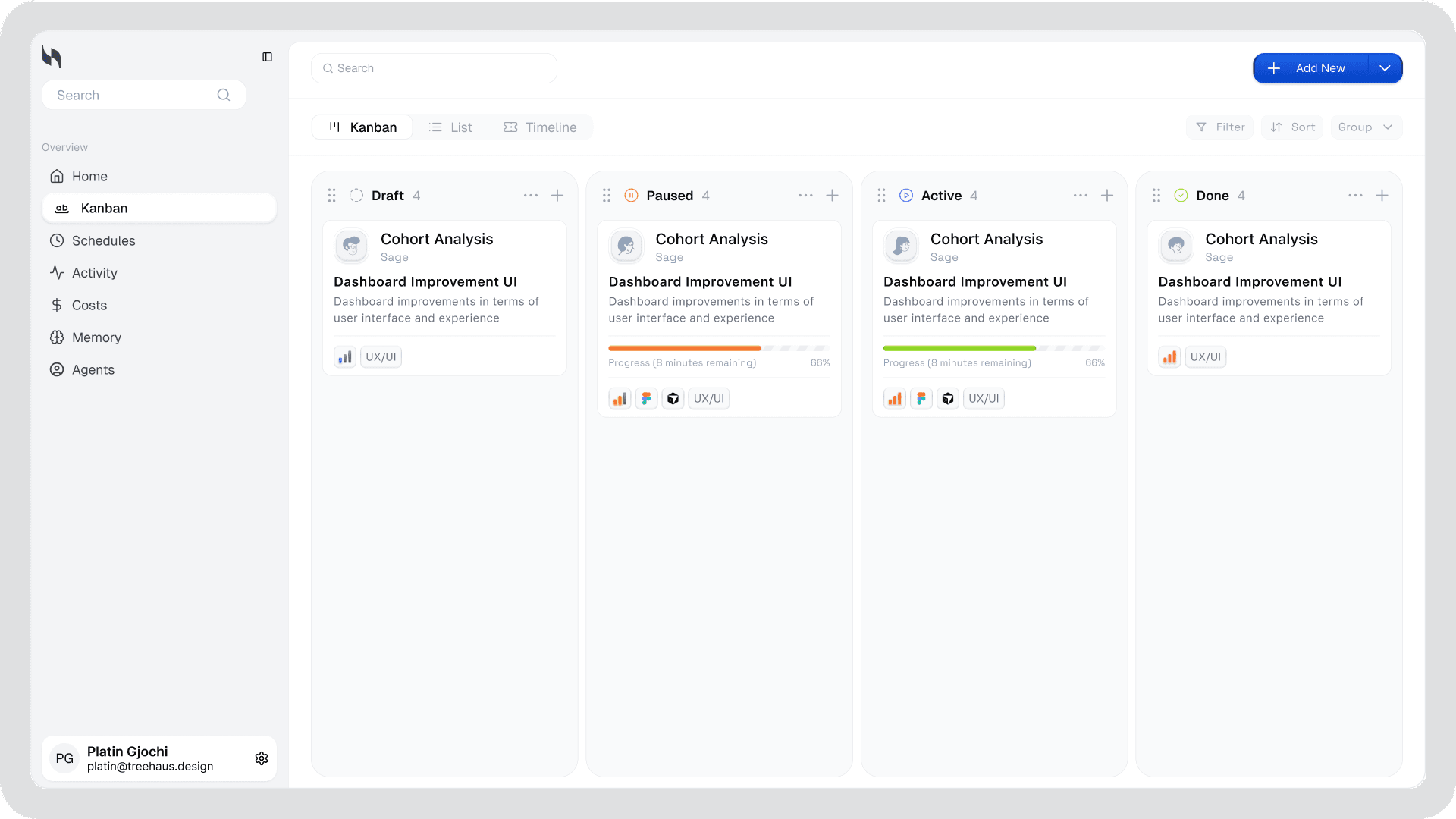Open the Group dropdown
The image size is (1456, 819).
coord(1366,127)
